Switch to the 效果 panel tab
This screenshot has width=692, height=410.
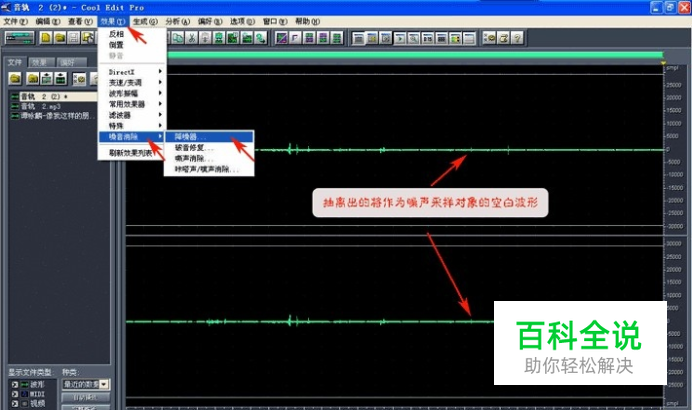click(39, 62)
